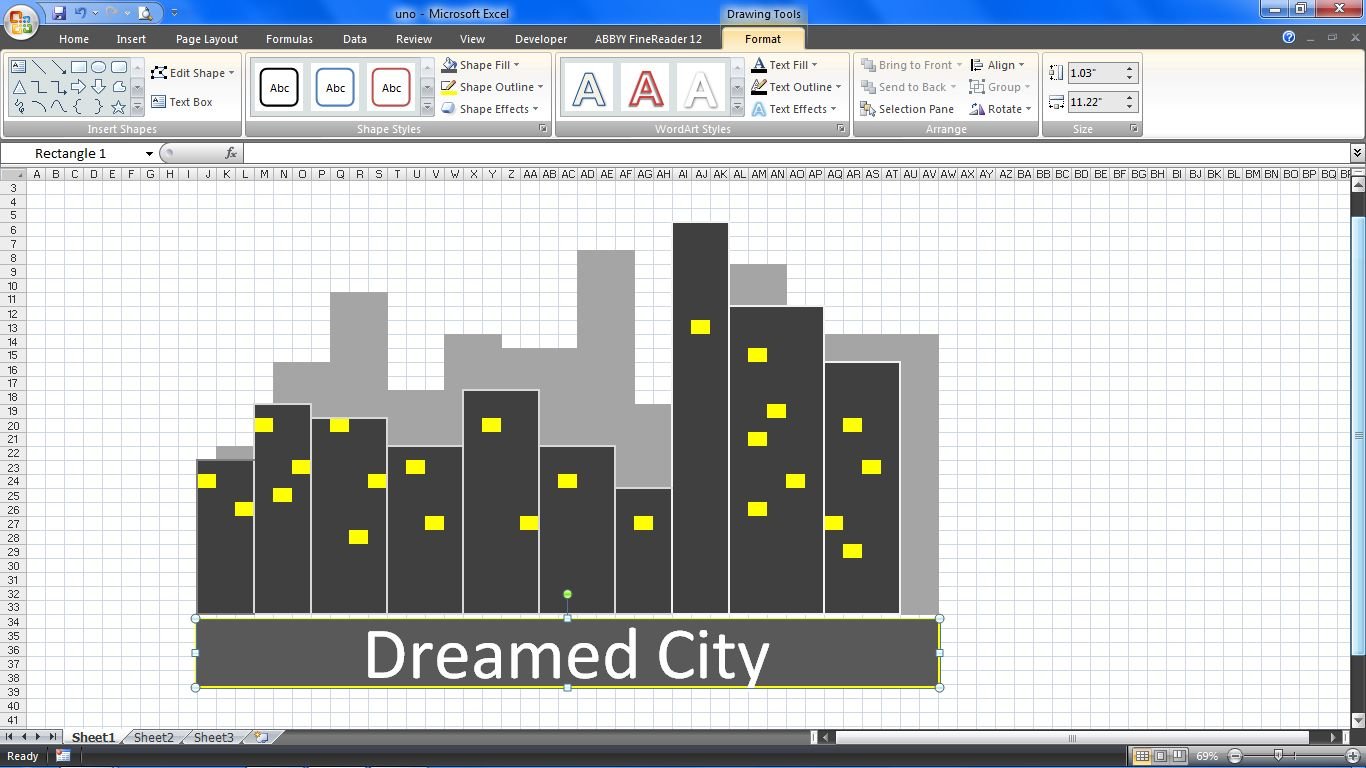Open the Page Layout ribbon tab
This screenshot has height=768, width=1366.
click(207, 39)
